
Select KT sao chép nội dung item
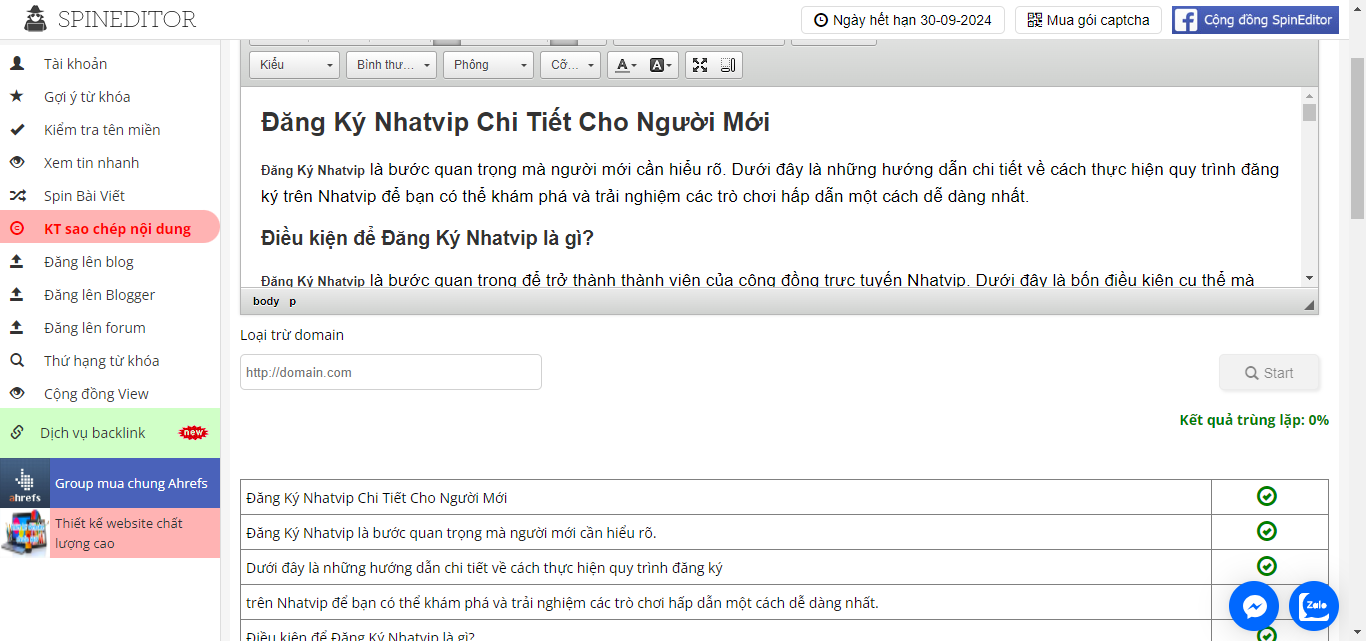click(117, 229)
